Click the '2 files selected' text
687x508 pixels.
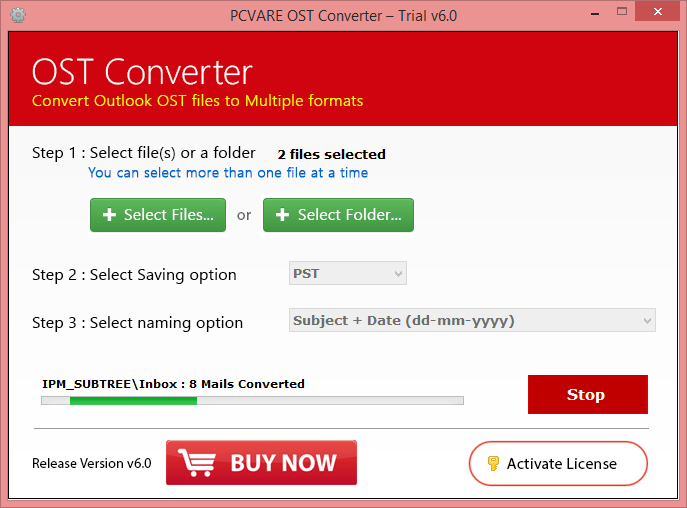(x=332, y=154)
